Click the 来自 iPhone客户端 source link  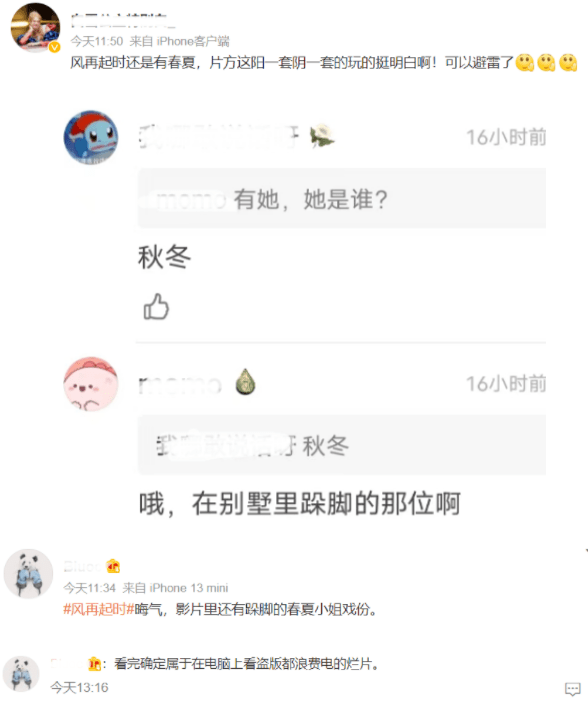[179, 41]
